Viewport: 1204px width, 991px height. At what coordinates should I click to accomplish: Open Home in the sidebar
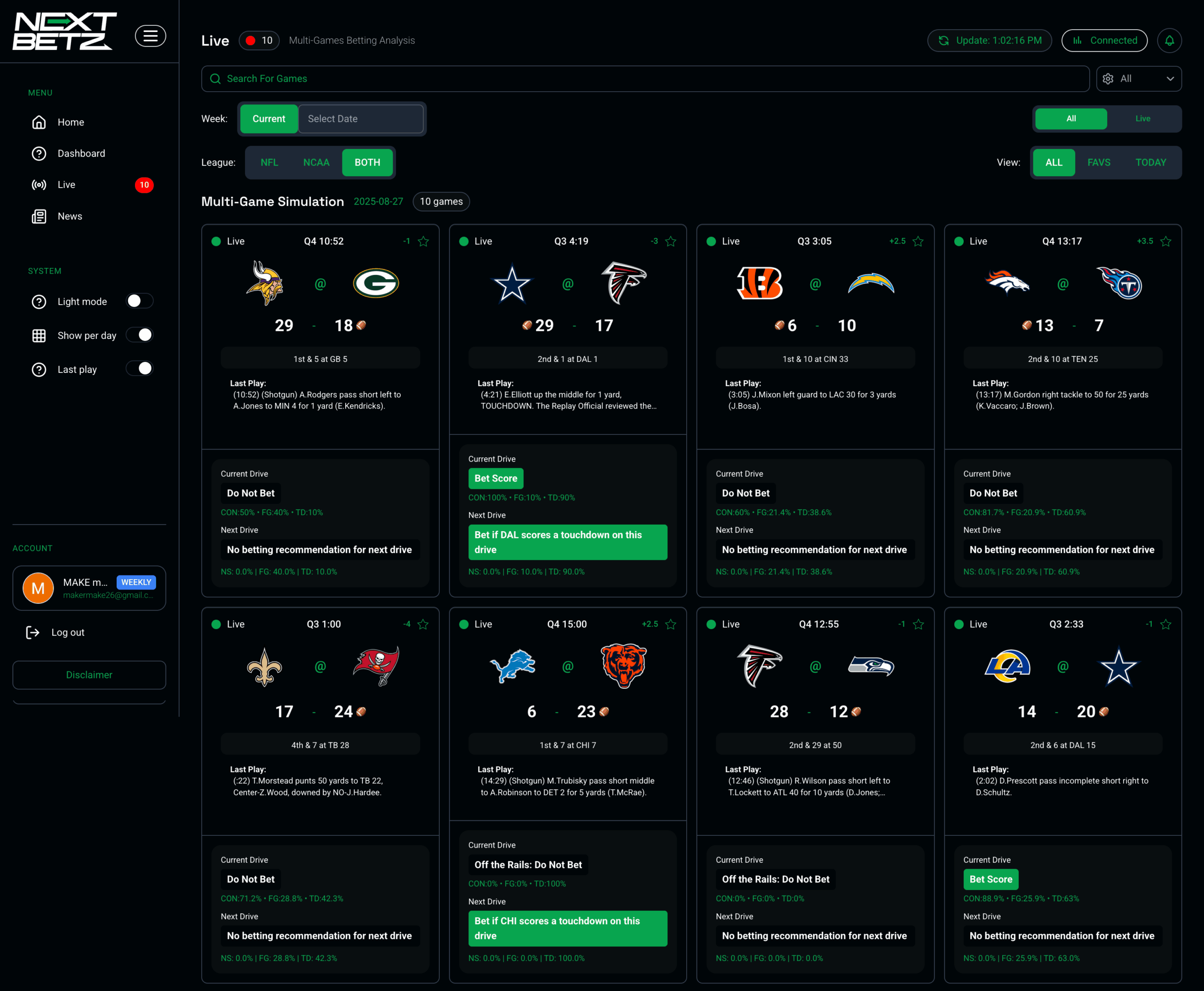tap(71, 122)
